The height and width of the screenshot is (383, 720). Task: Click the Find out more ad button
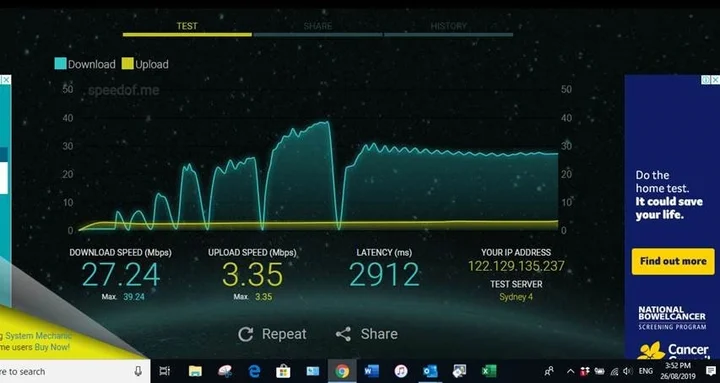point(673,261)
